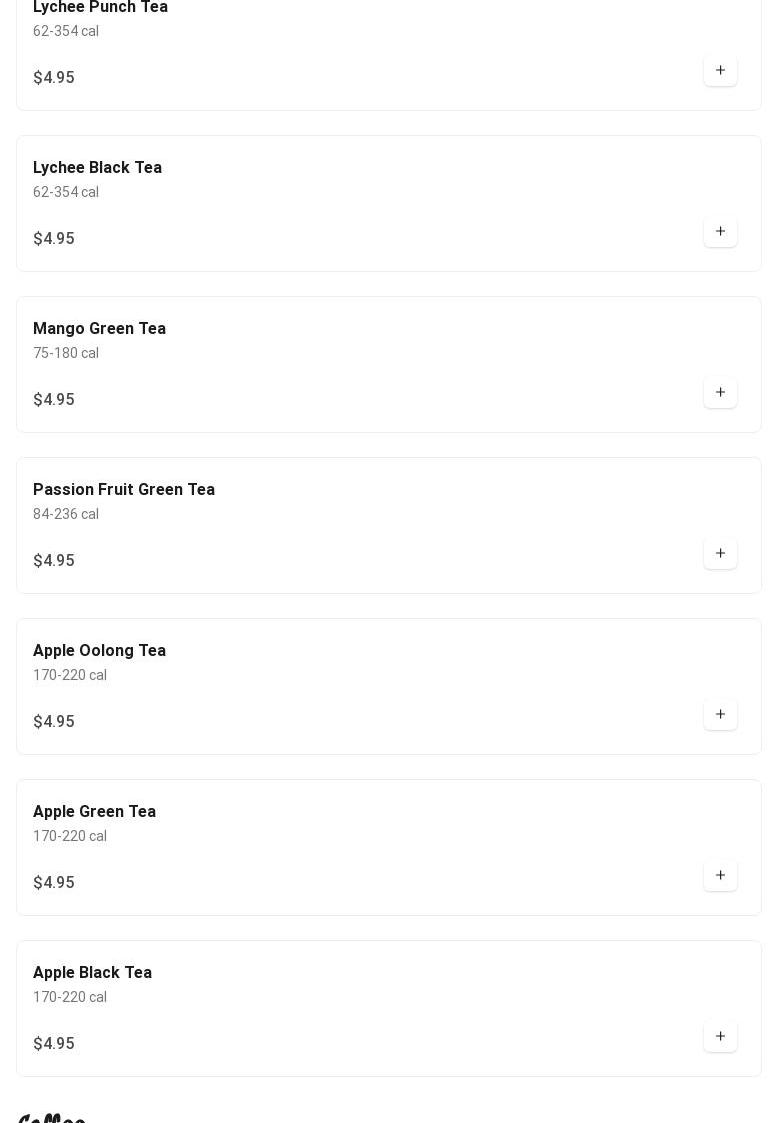
Task: Open Apple Oolong Tea product title
Action: [99, 651]
